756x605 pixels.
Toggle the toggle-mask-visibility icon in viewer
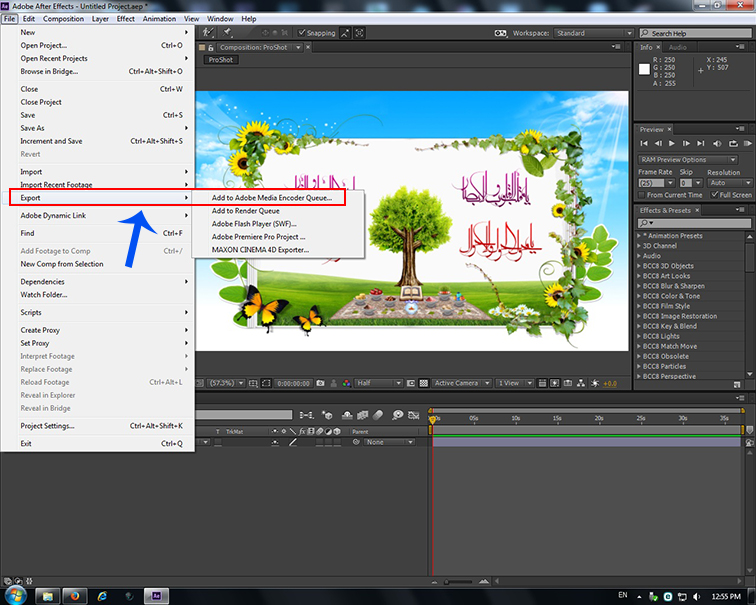(266, 383)
